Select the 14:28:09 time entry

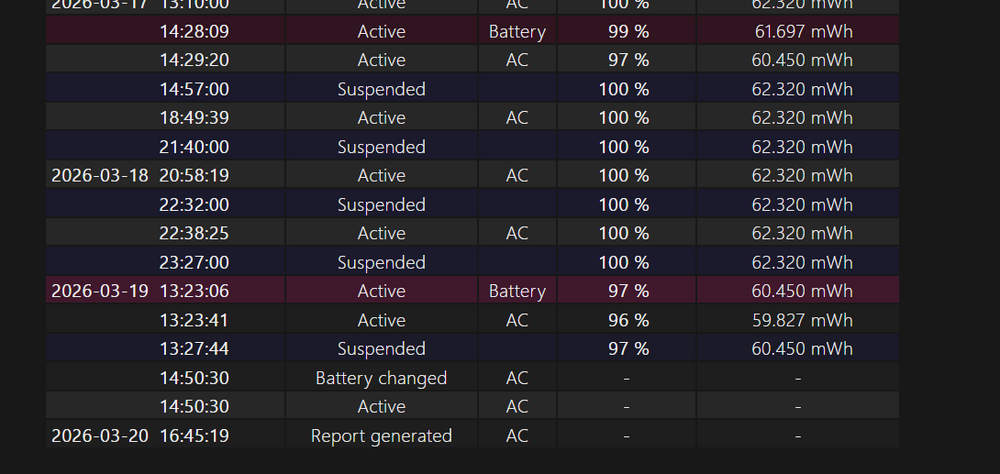pos(194,31)
